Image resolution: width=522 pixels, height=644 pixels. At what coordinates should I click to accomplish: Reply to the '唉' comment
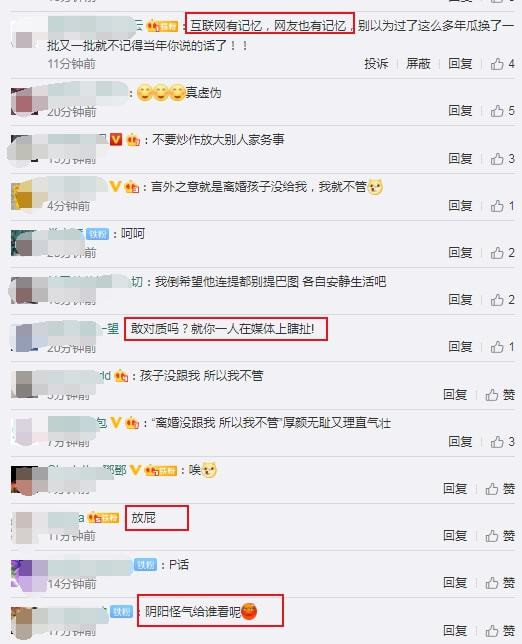pyautogui.click(x=455, y=489)
